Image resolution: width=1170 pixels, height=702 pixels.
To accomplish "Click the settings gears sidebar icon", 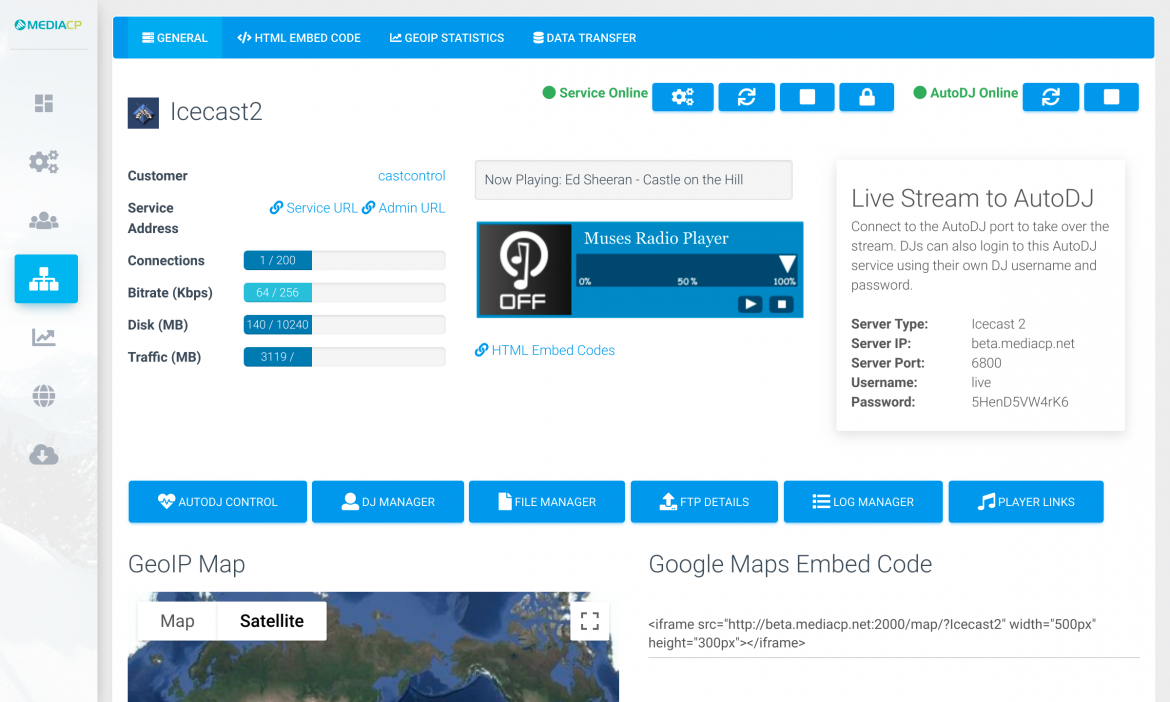I will [44, 162].
